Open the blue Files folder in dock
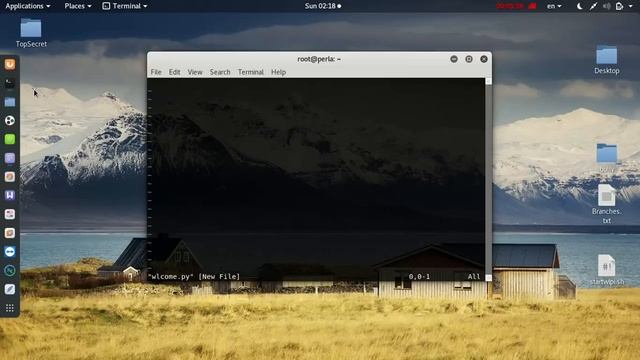640x360 pixels. [x=10, y=102]
